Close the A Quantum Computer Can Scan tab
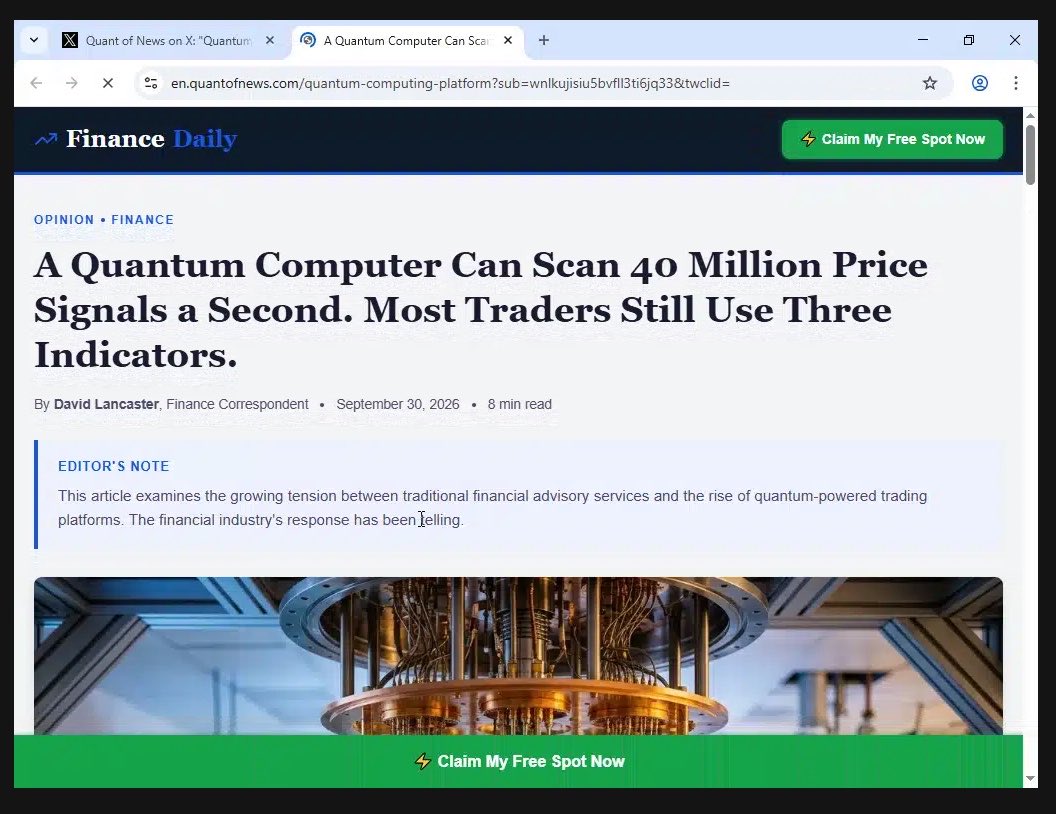Screen dimensions: 1056x814 (508, 40)
